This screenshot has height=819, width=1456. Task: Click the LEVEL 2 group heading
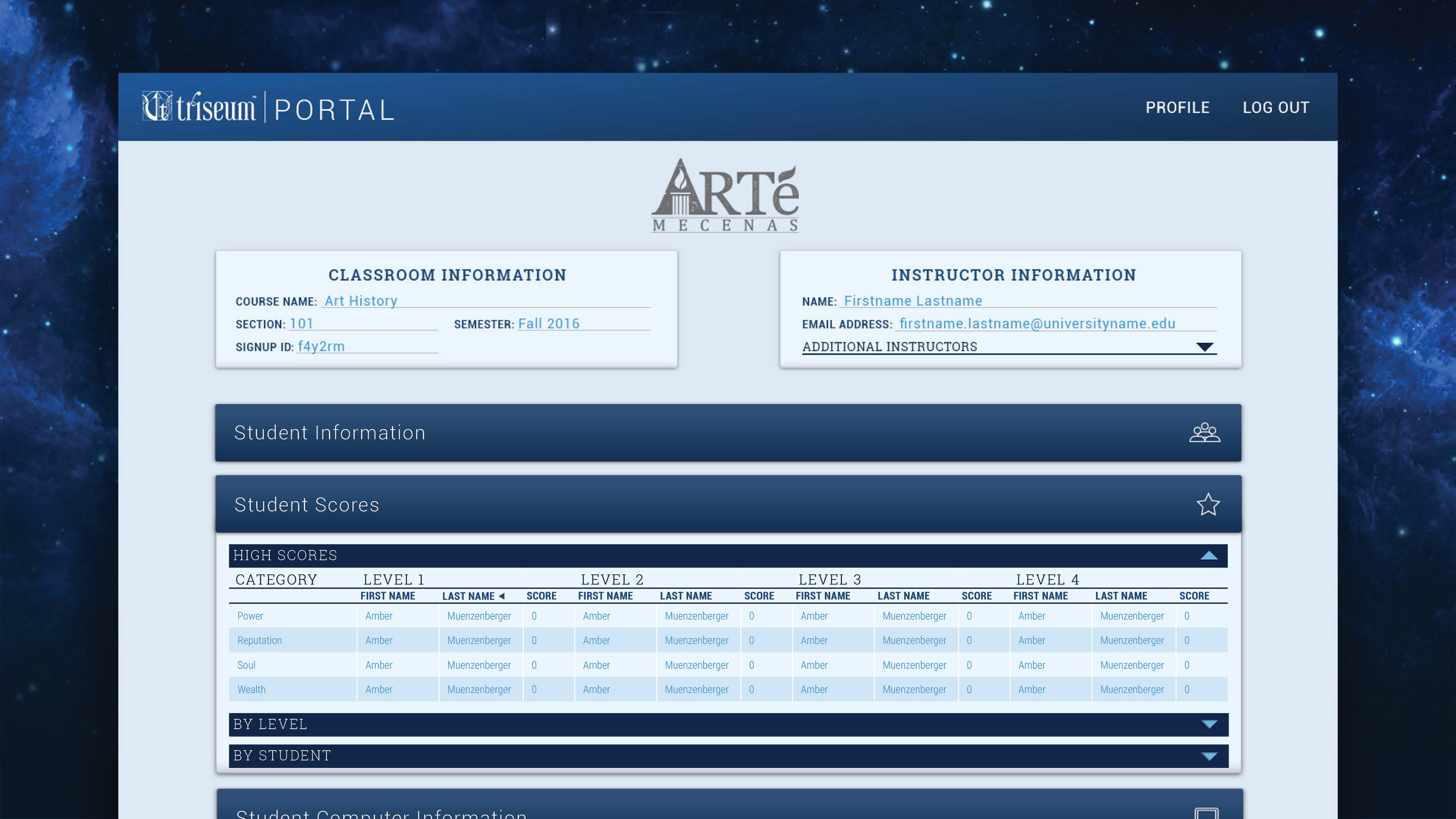(612, 579)
